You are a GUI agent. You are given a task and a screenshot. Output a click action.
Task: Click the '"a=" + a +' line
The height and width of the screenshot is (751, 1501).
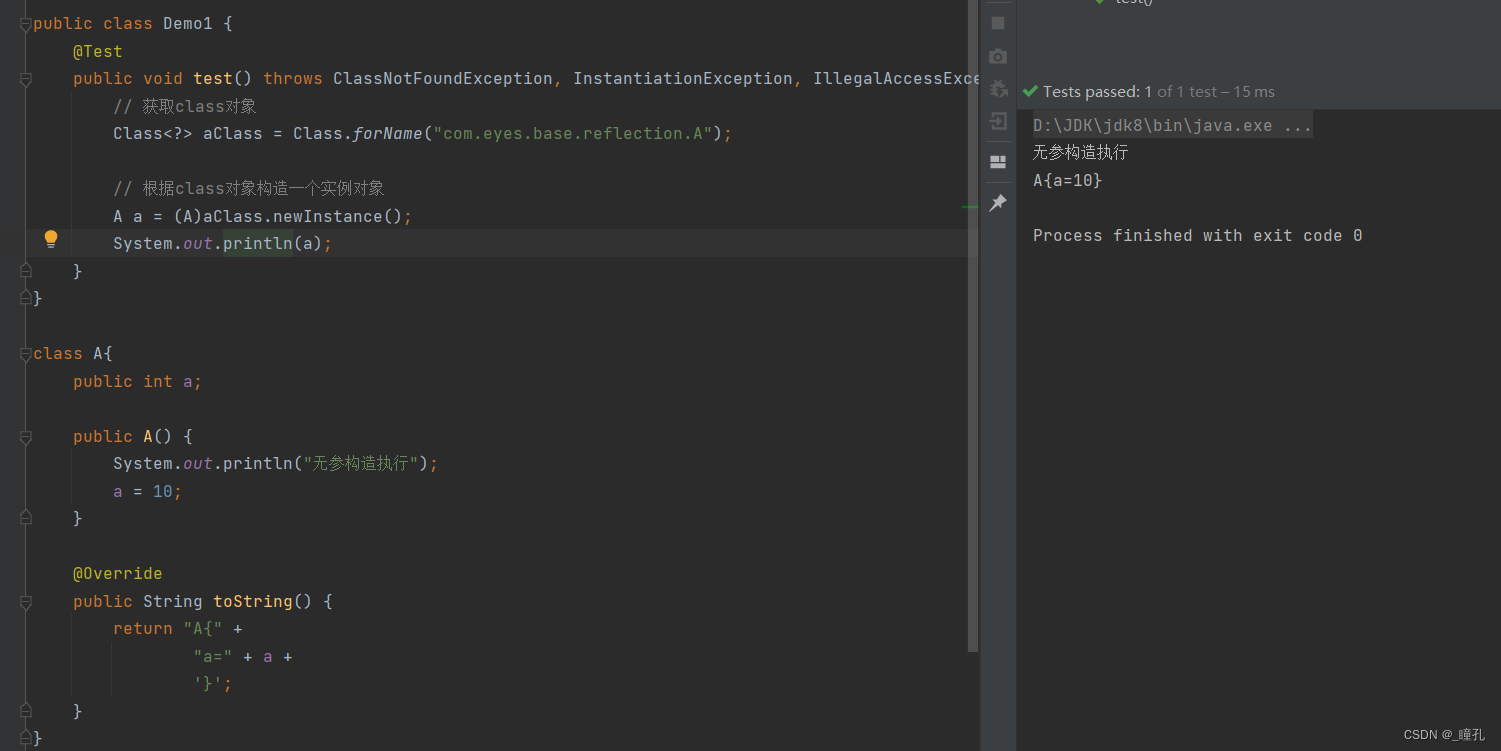click(242, 657)
